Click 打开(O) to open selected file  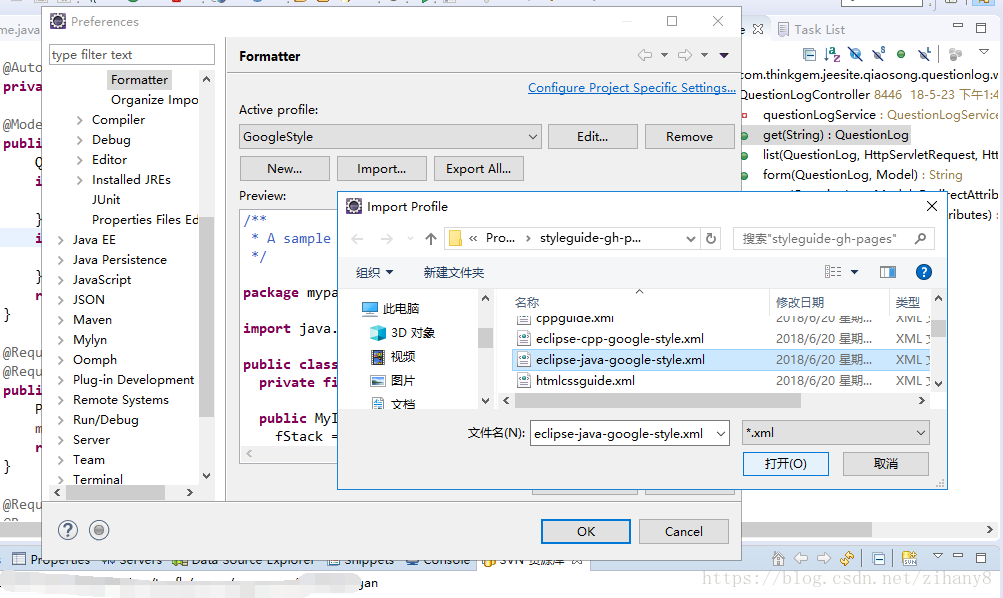[786, 464]
